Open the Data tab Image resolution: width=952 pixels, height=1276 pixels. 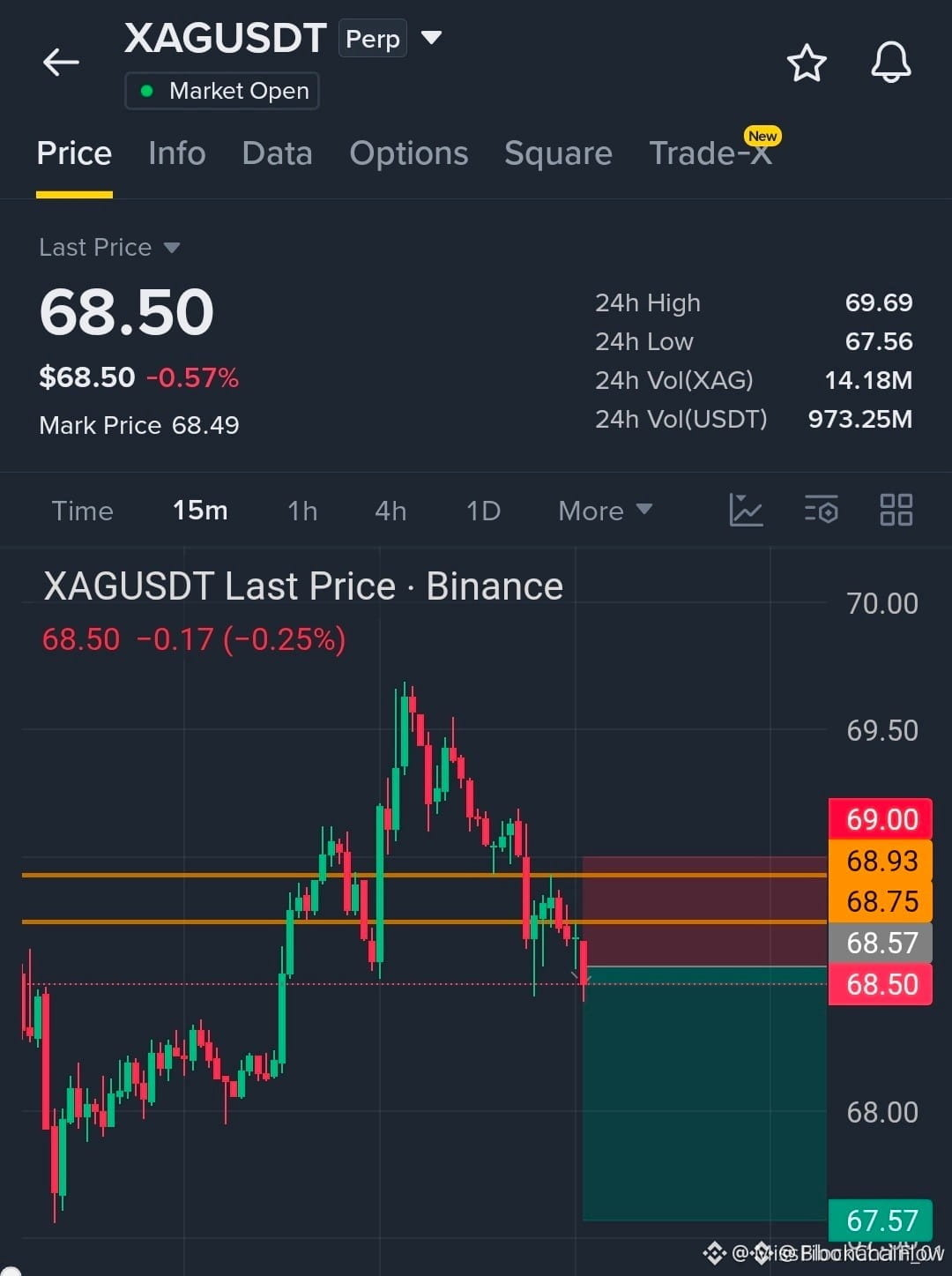pos(277,153)
